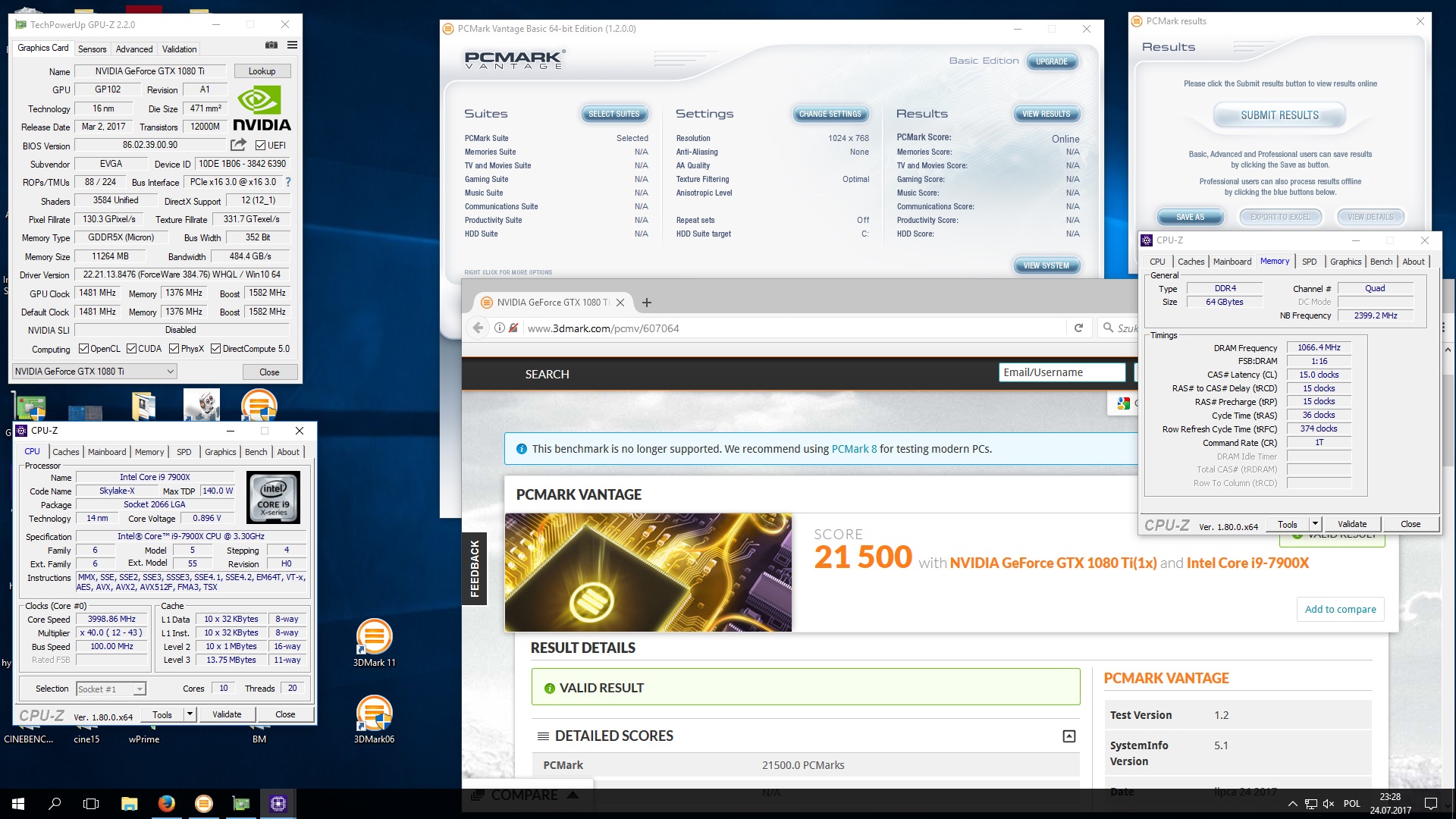This screenshot has height=819, width=1456.
Task: Click BIOS version export share icon
Action: (x=239, y=145)
